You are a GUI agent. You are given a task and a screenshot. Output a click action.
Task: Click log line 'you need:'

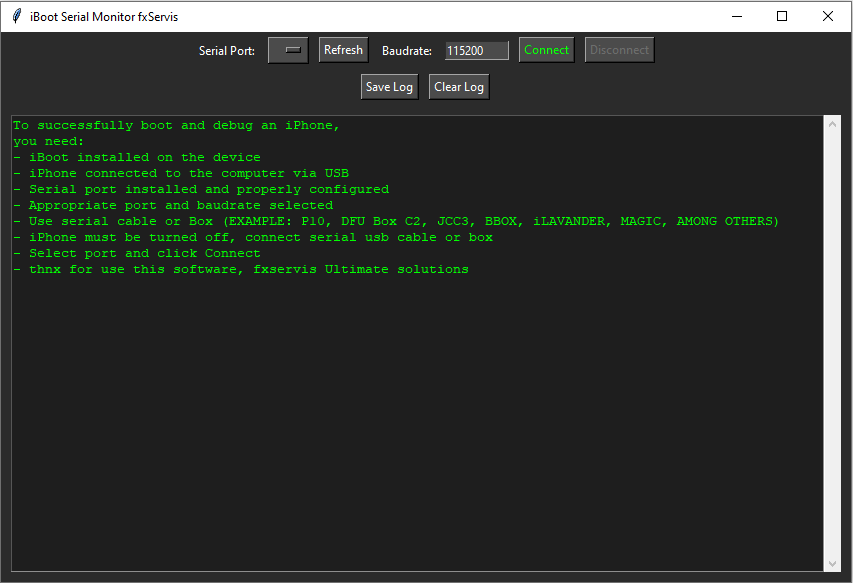pos(48,141)
